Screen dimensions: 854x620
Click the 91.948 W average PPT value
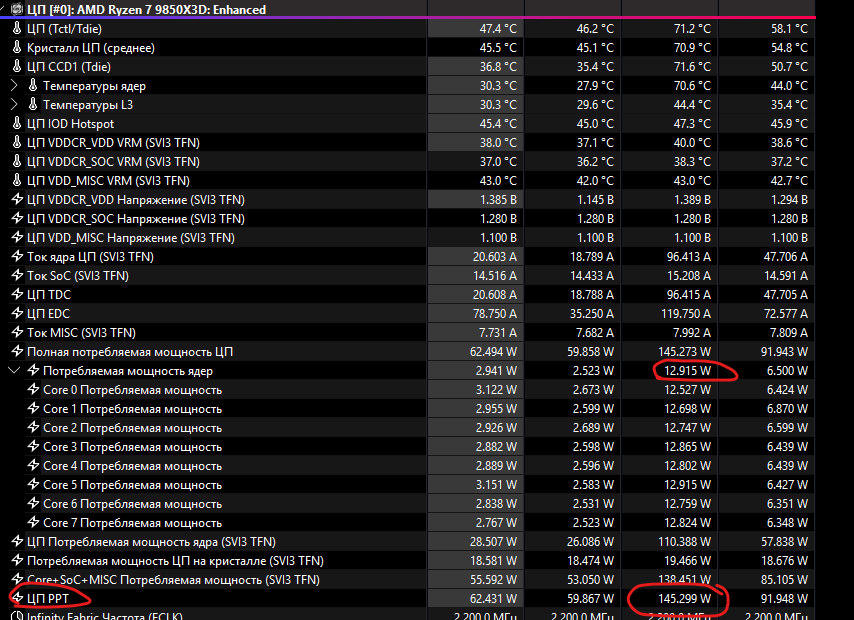784,599
